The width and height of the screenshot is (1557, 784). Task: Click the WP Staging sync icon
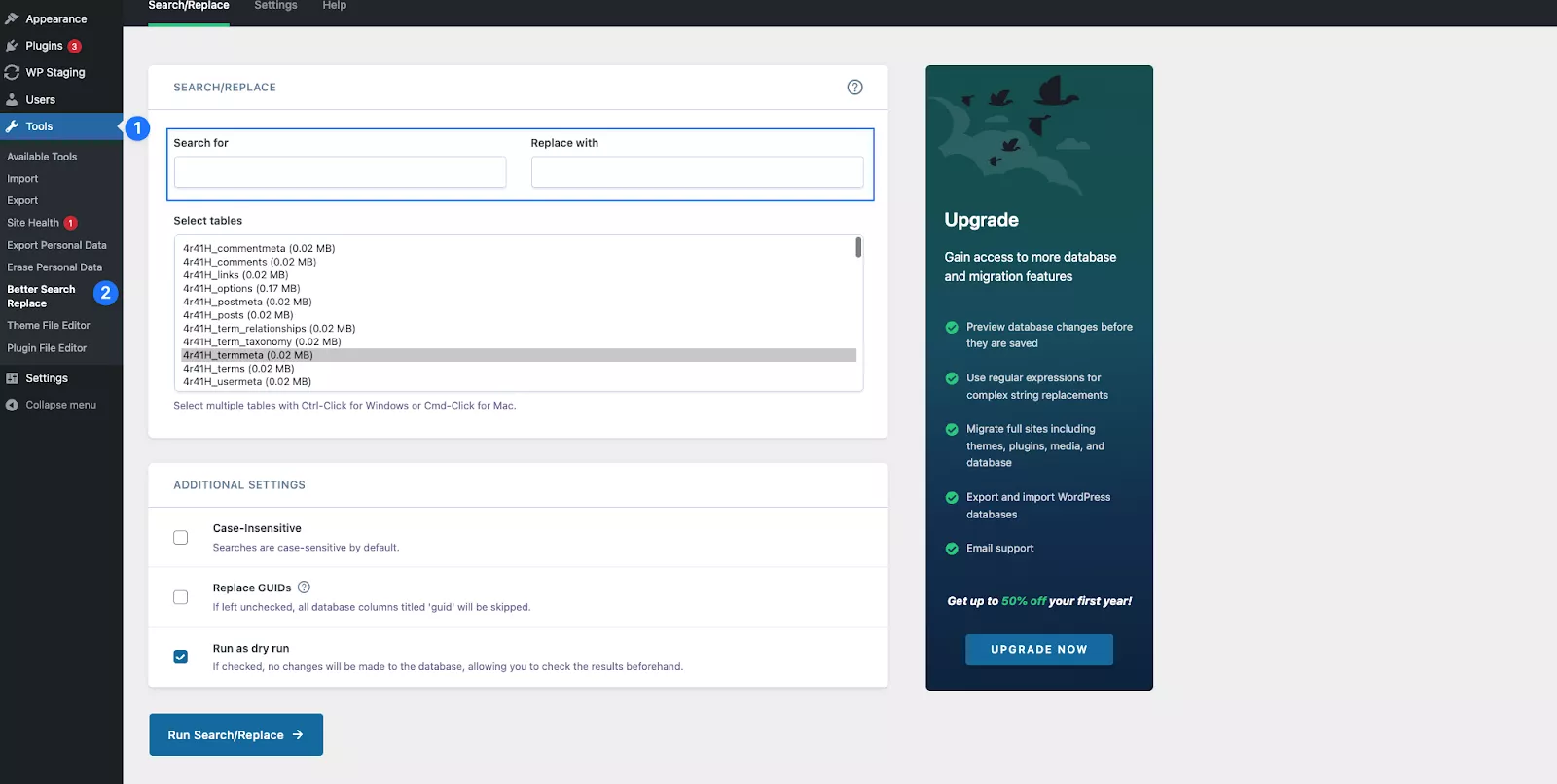12,72
